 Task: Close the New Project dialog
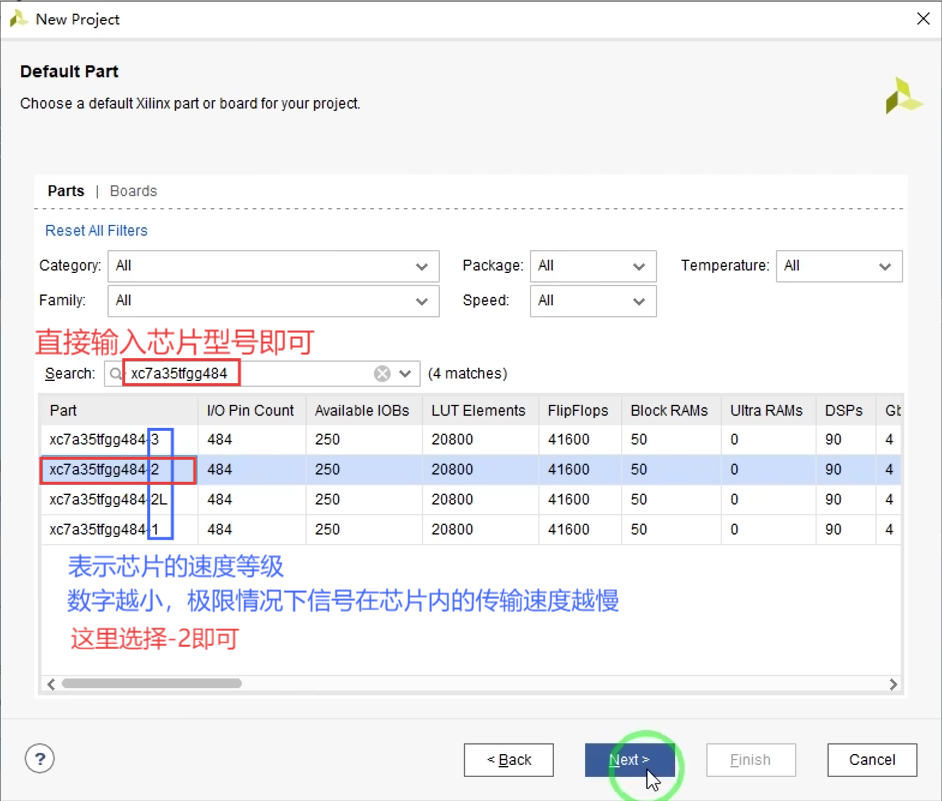coord(923,19)
